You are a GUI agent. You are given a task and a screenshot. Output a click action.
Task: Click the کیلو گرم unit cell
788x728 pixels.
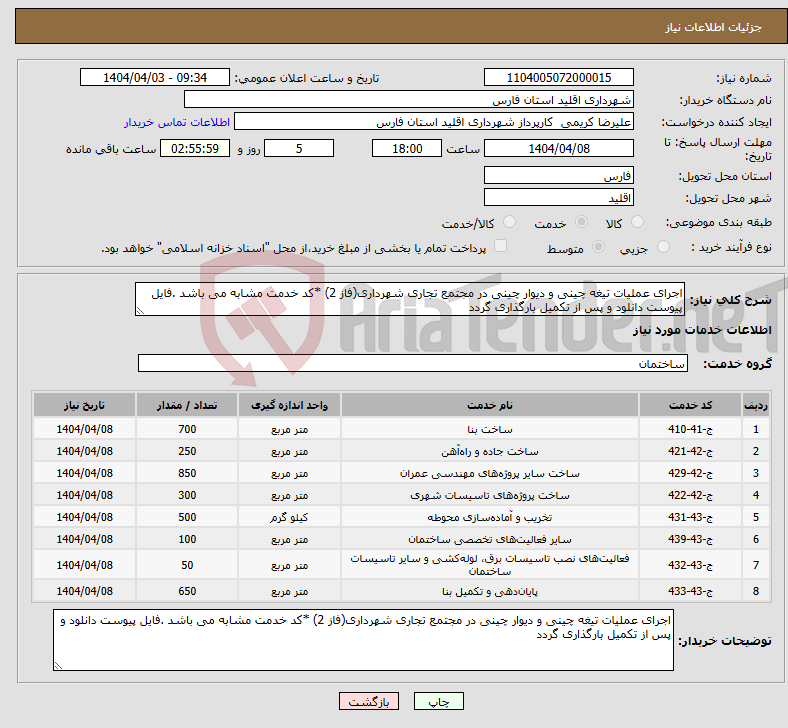pos(289,517)
